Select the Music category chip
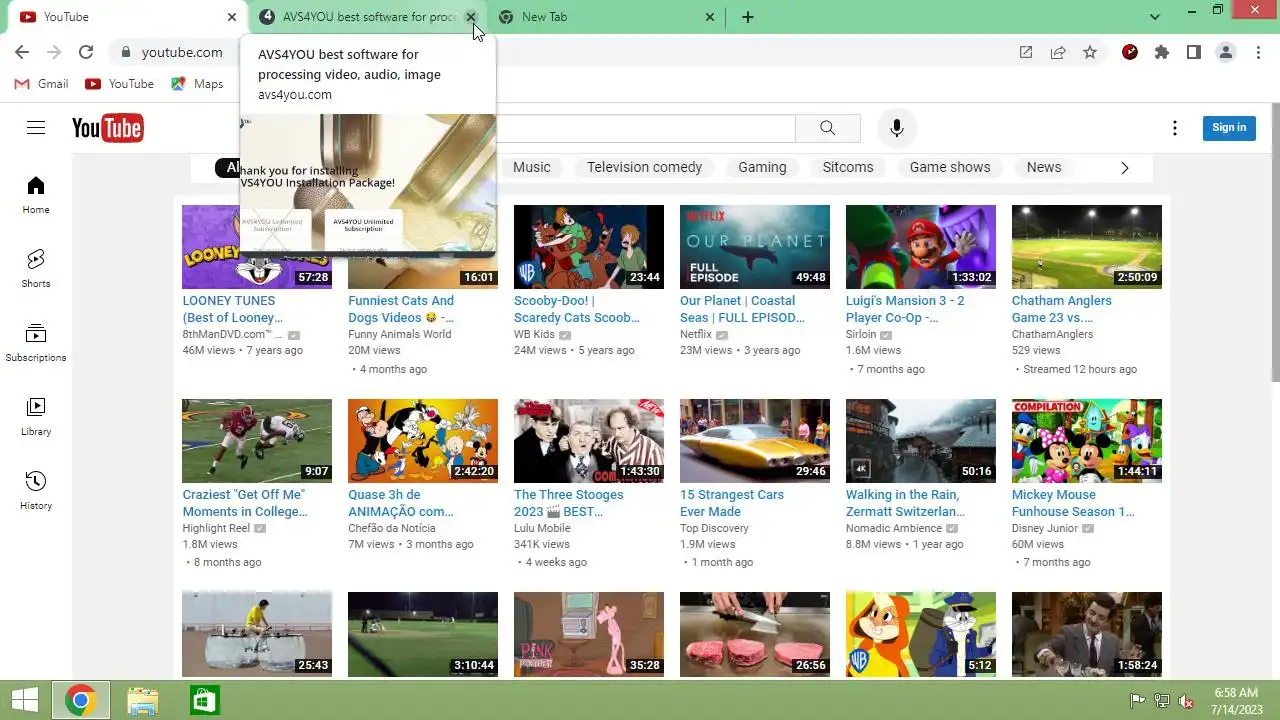Screen dimensions: 1280x720 point(532,167)
